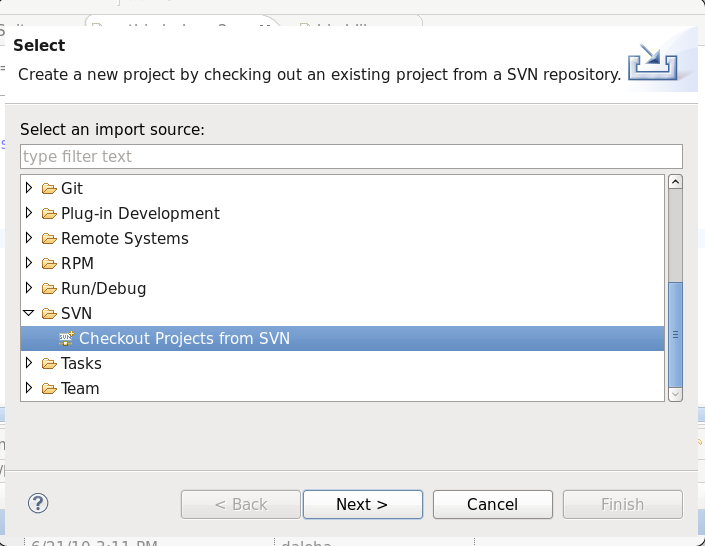The height and width of the screenshot is (546, 705).
Task: Expand the Team tree node
Action: point(29,388)
